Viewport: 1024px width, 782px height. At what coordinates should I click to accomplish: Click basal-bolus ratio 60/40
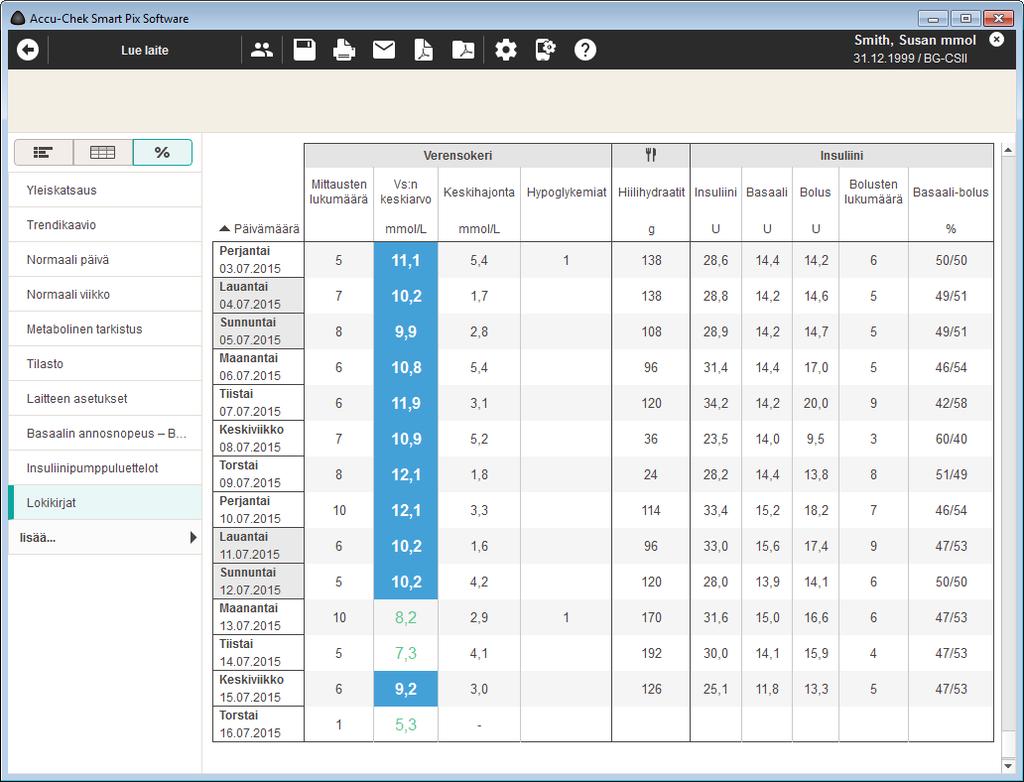(x=951, y=439)
